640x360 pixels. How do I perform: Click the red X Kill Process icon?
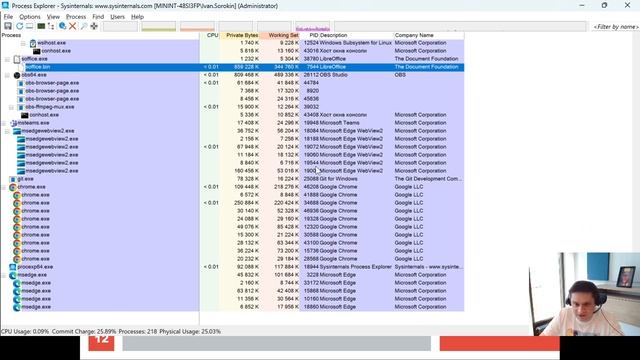click(73, 26)
